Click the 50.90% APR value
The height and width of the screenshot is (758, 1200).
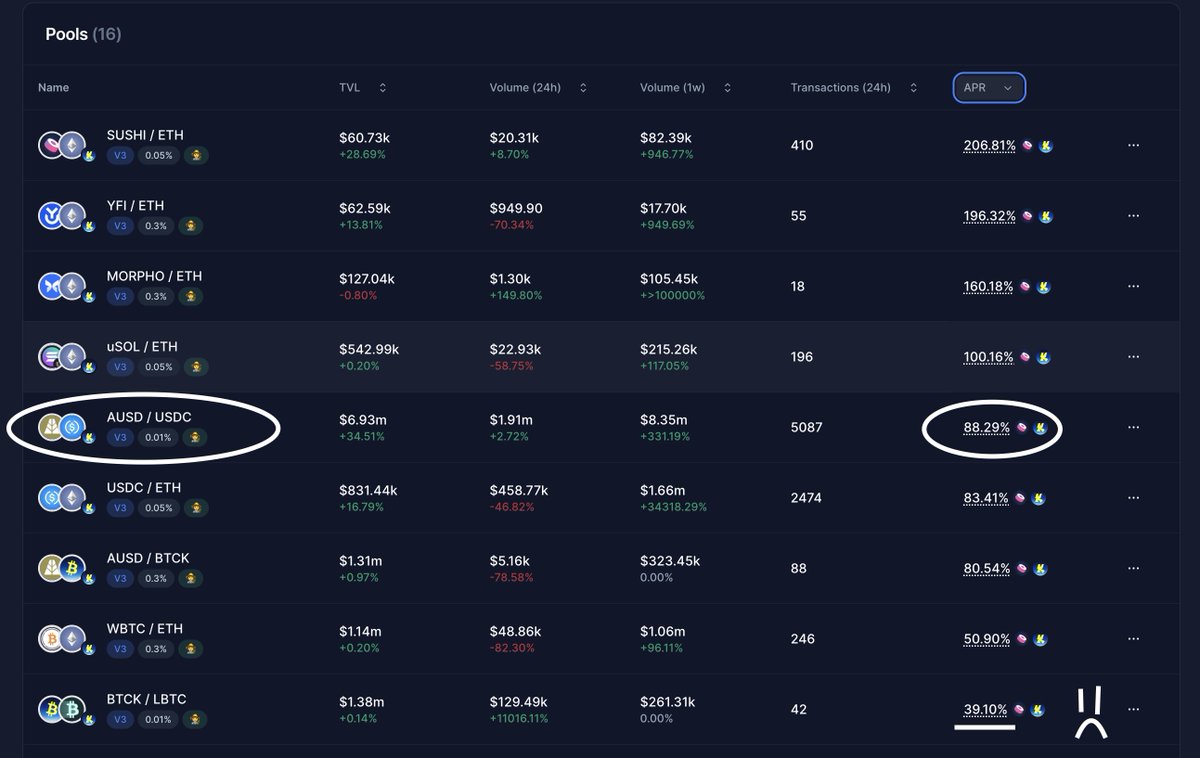[987, 639]
